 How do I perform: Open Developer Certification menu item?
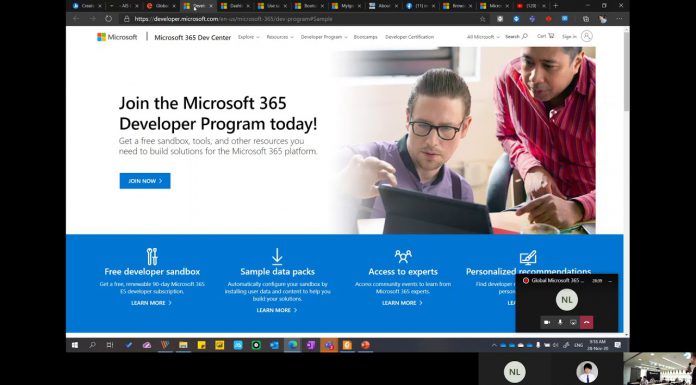(x=409, y=37)
